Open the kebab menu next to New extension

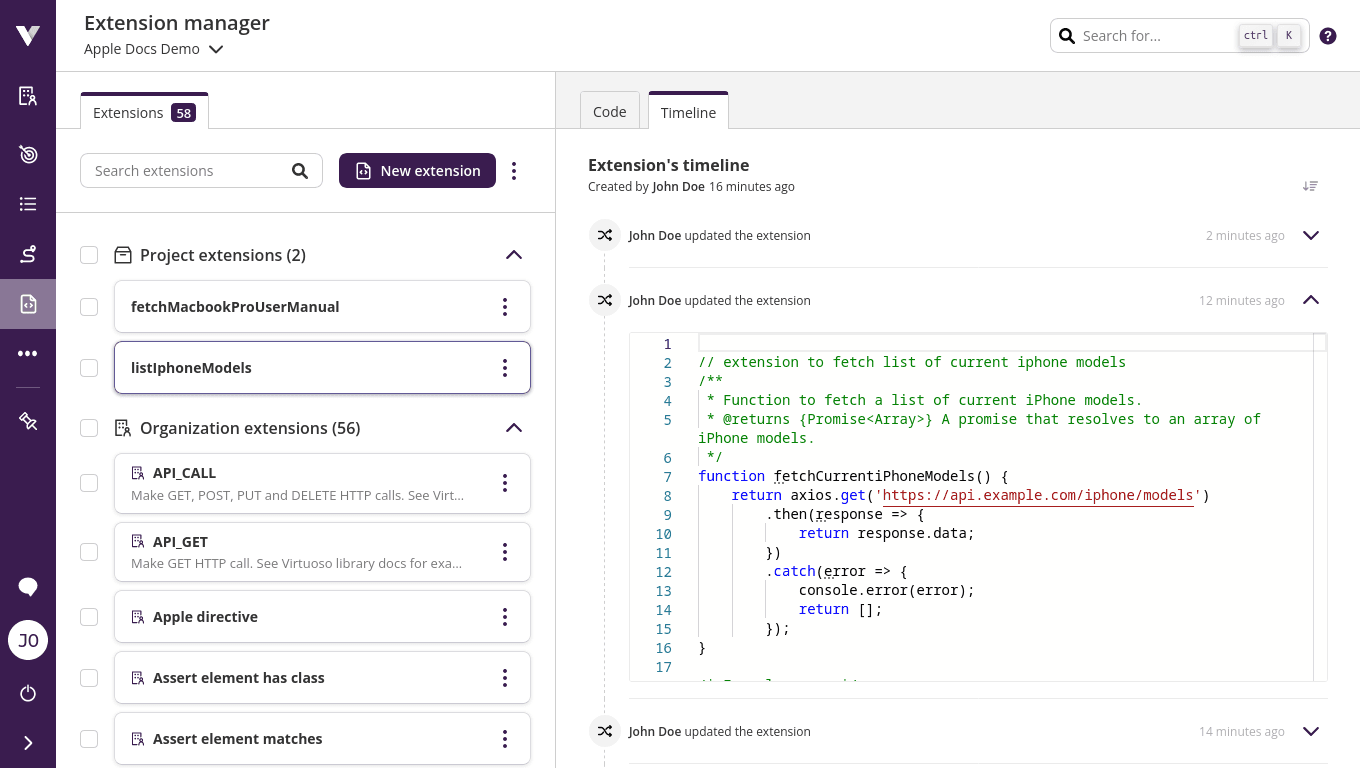(514, 171)
